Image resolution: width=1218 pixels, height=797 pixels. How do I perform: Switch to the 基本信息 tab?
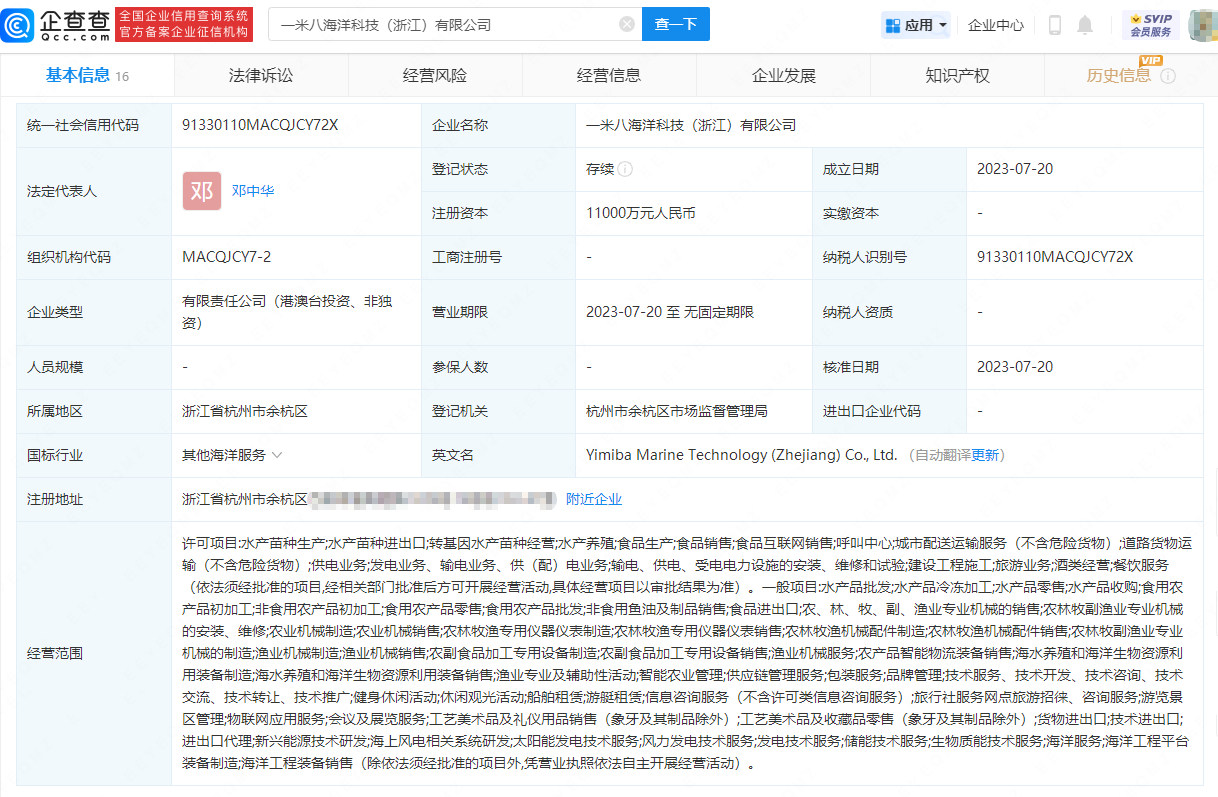coord(87,75)
